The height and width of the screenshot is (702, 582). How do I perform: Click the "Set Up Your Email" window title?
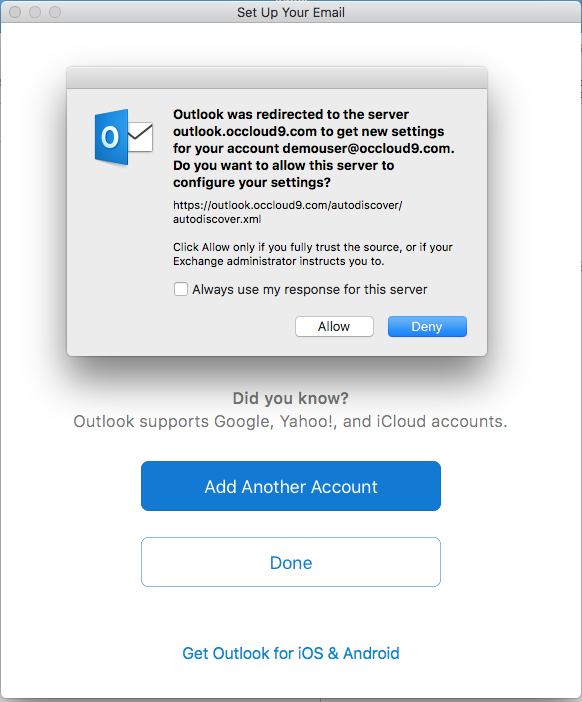tap(291, 13)
